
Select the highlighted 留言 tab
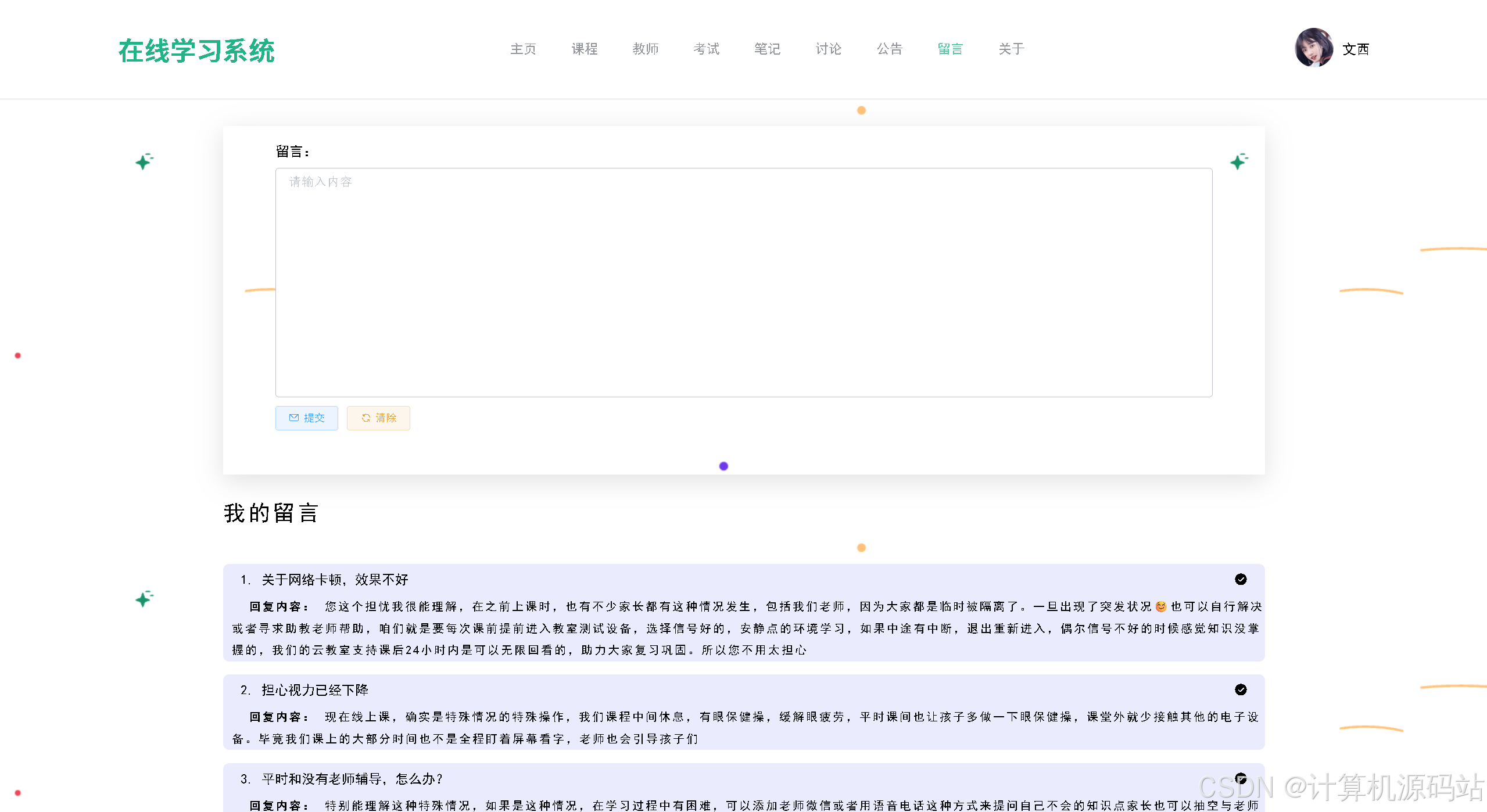click(950, 49)
